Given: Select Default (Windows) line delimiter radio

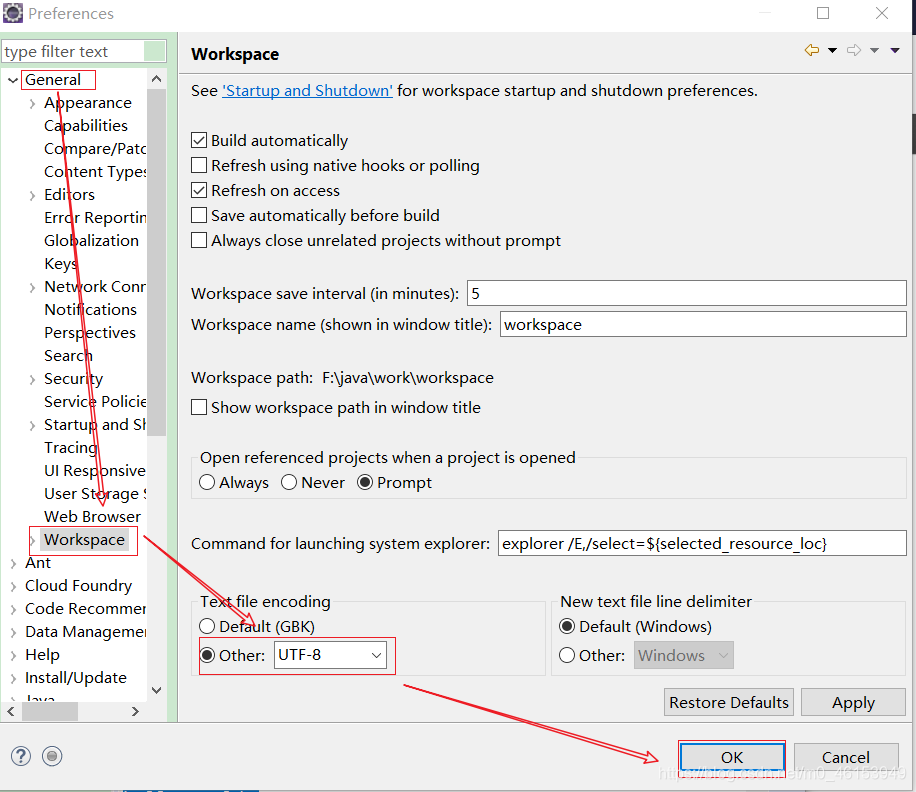Looking at the screenshot, I should click(x=567, y=626).
